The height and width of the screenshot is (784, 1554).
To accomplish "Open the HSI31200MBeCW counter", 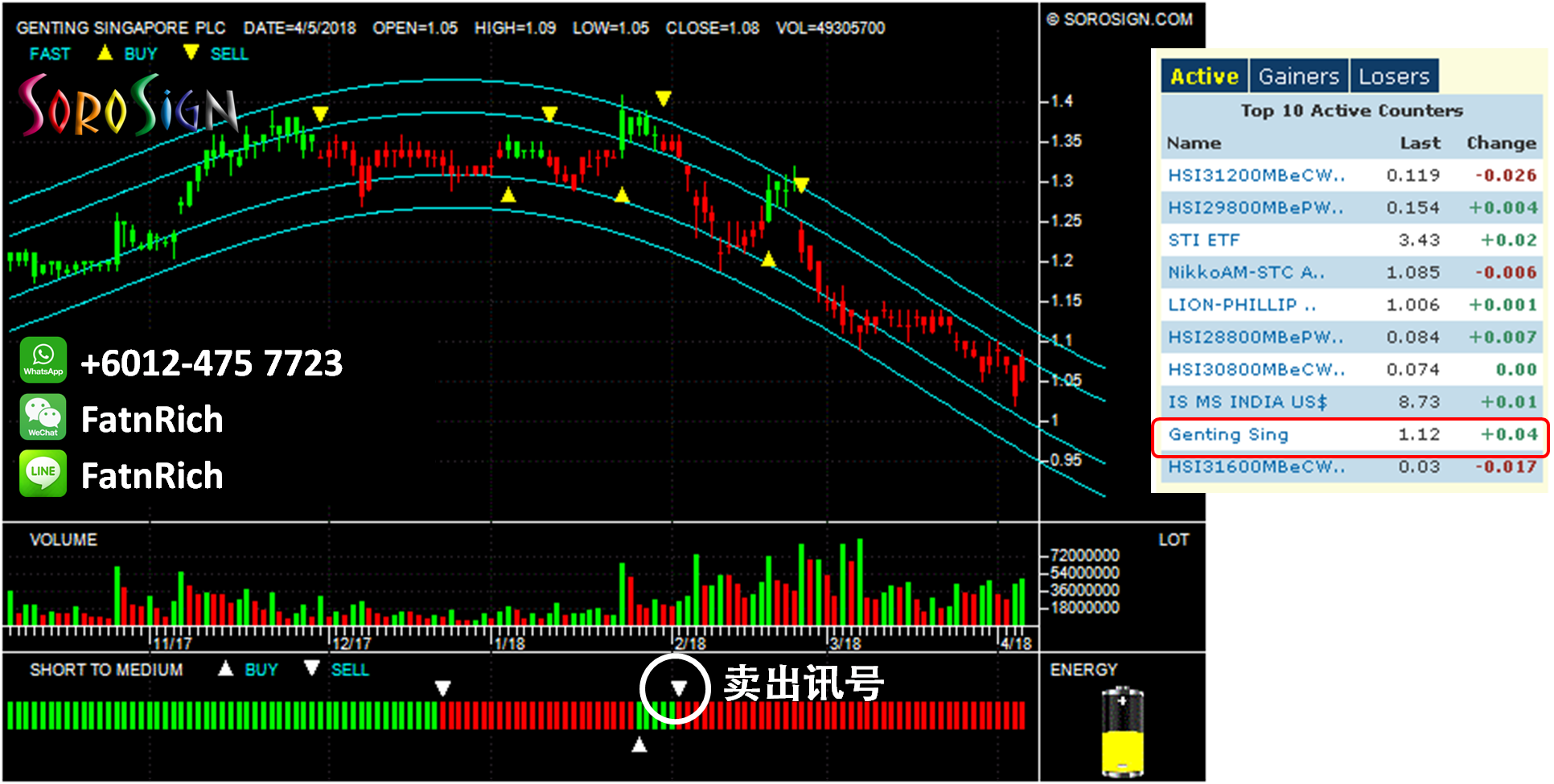I will pyautogui.click(x=1256, y=175).
